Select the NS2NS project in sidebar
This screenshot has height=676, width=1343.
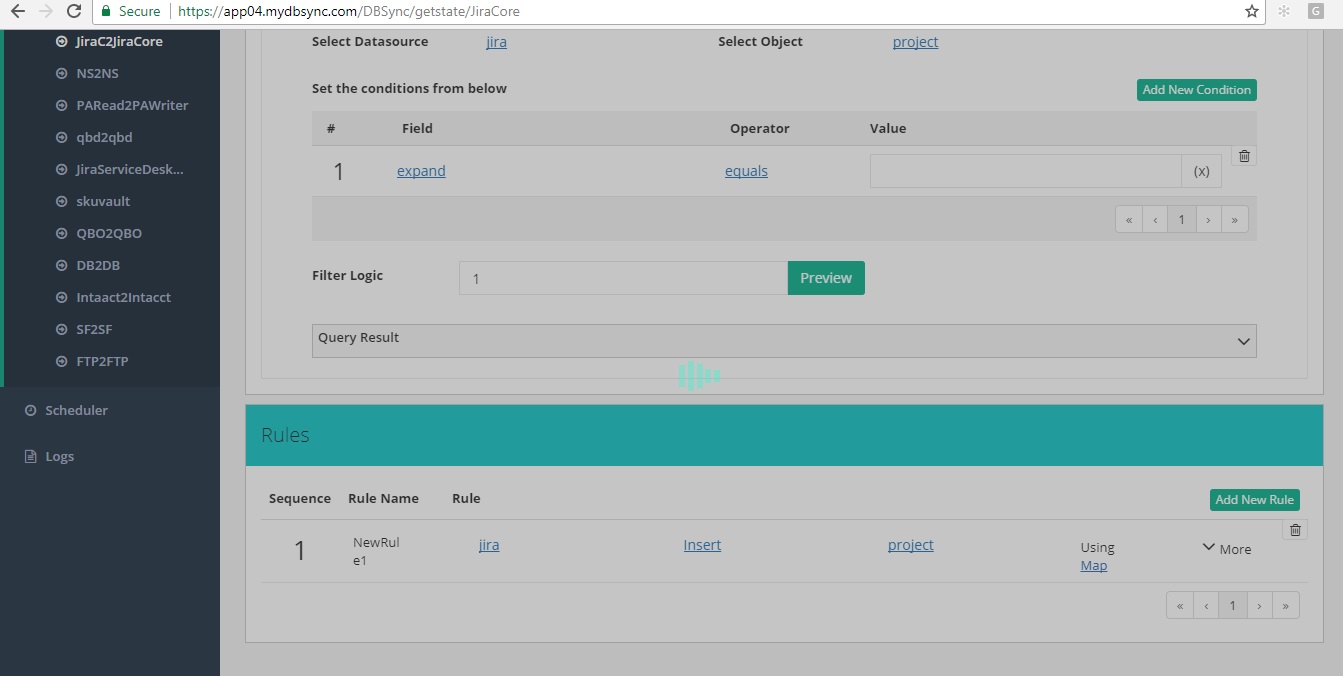pos(97,73)
